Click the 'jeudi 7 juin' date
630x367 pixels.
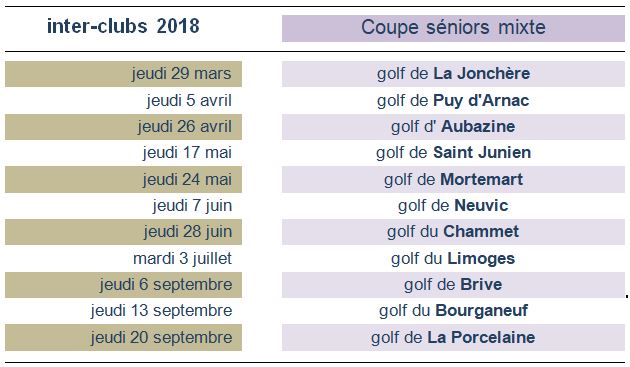(192, 206)
